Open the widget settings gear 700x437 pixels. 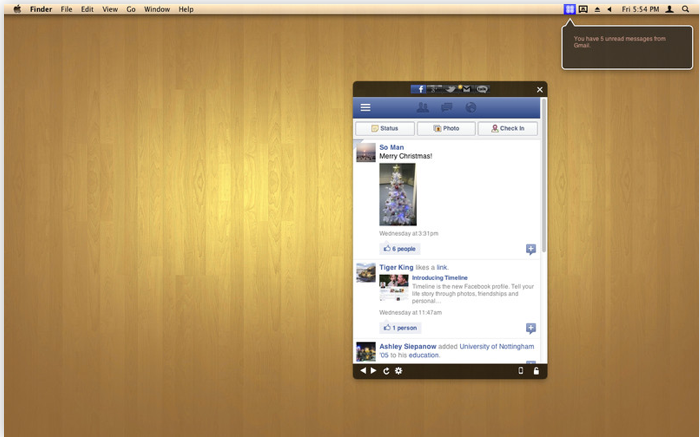(399, 371)
